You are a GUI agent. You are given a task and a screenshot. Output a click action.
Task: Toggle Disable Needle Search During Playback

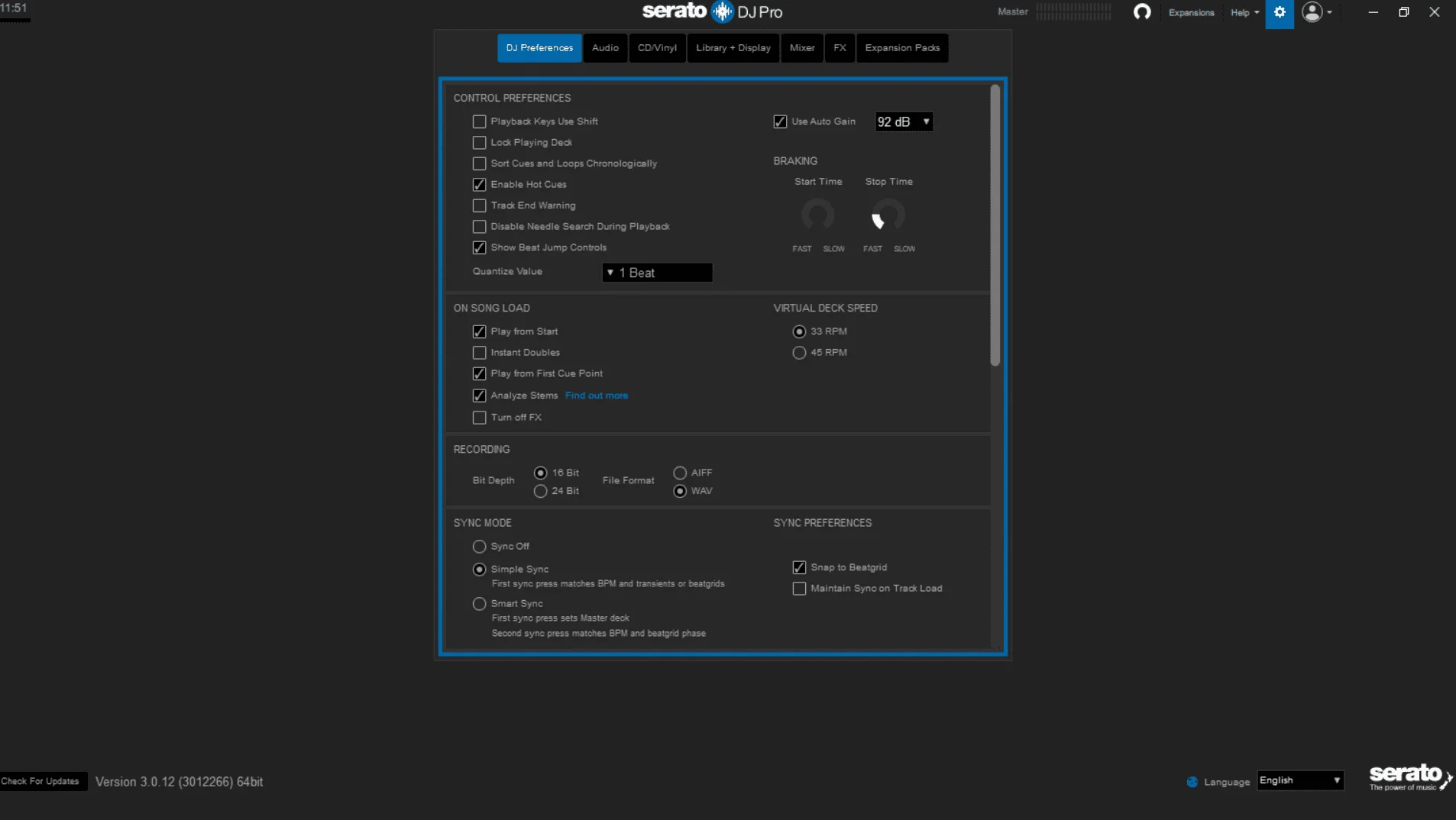click(479, 227)
